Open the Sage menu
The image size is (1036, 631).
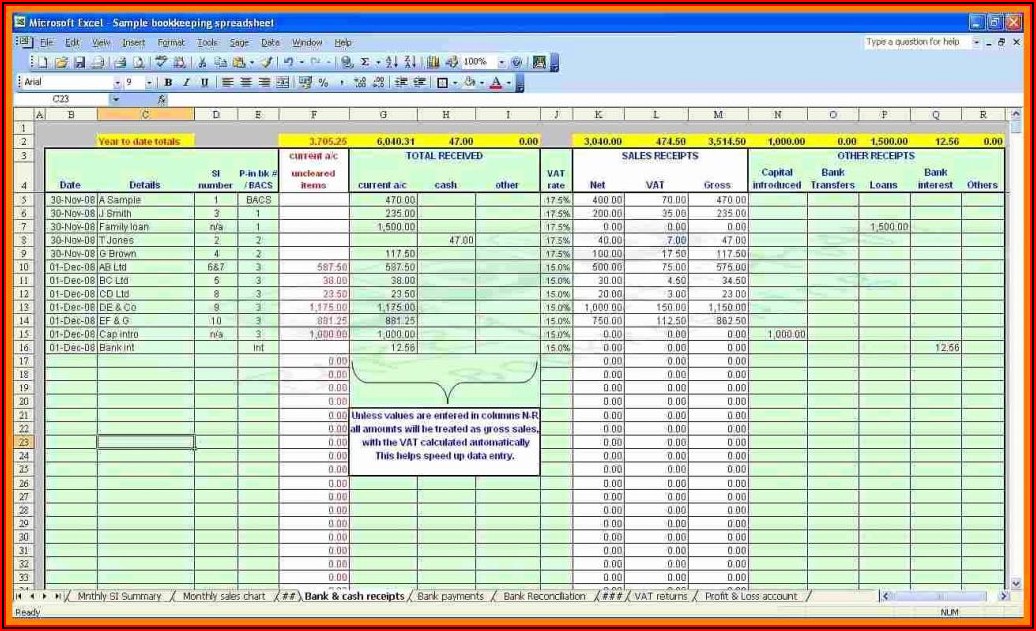(x=239, y=43)
